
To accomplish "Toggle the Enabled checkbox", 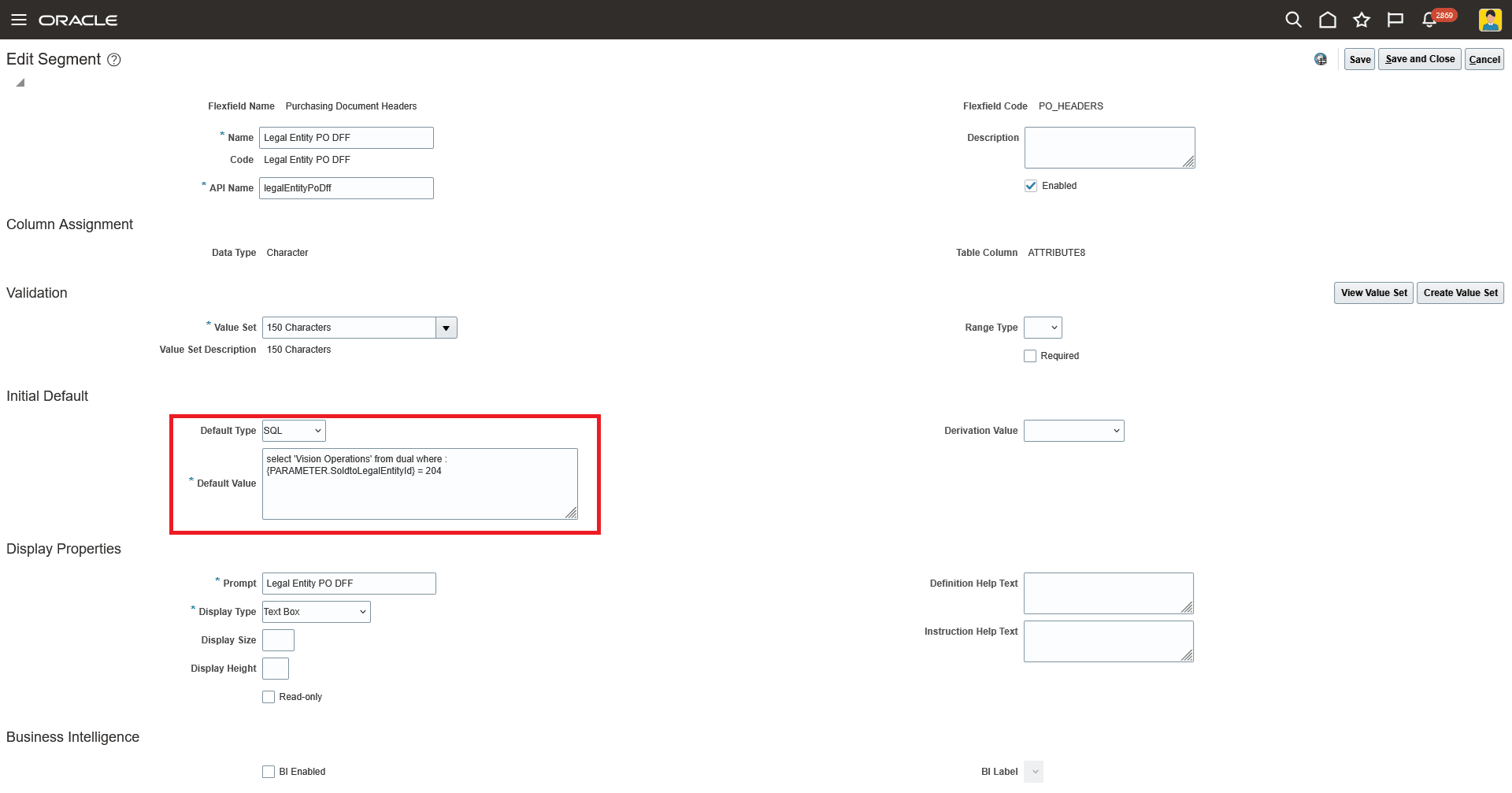I will (1031, 186).
